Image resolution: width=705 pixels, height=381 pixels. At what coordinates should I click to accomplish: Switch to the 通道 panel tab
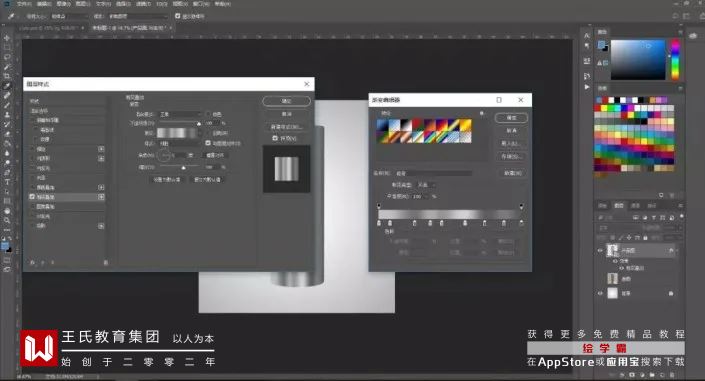pos(635,206)
